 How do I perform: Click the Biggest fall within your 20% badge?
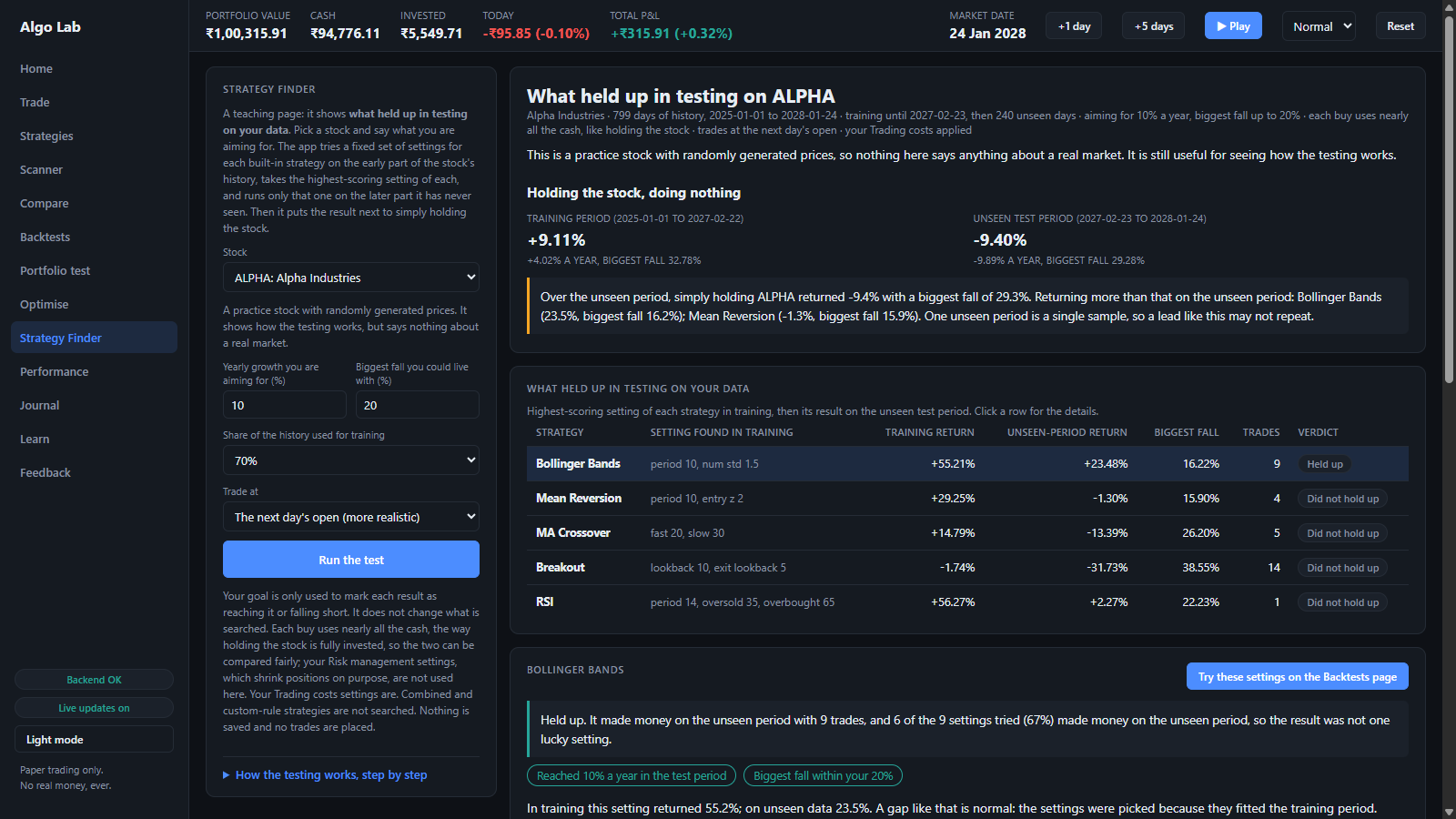coord(824,776)
